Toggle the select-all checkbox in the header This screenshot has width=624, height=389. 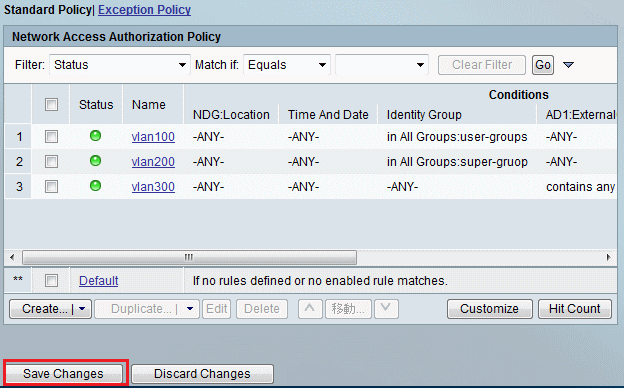click(51, 105)
